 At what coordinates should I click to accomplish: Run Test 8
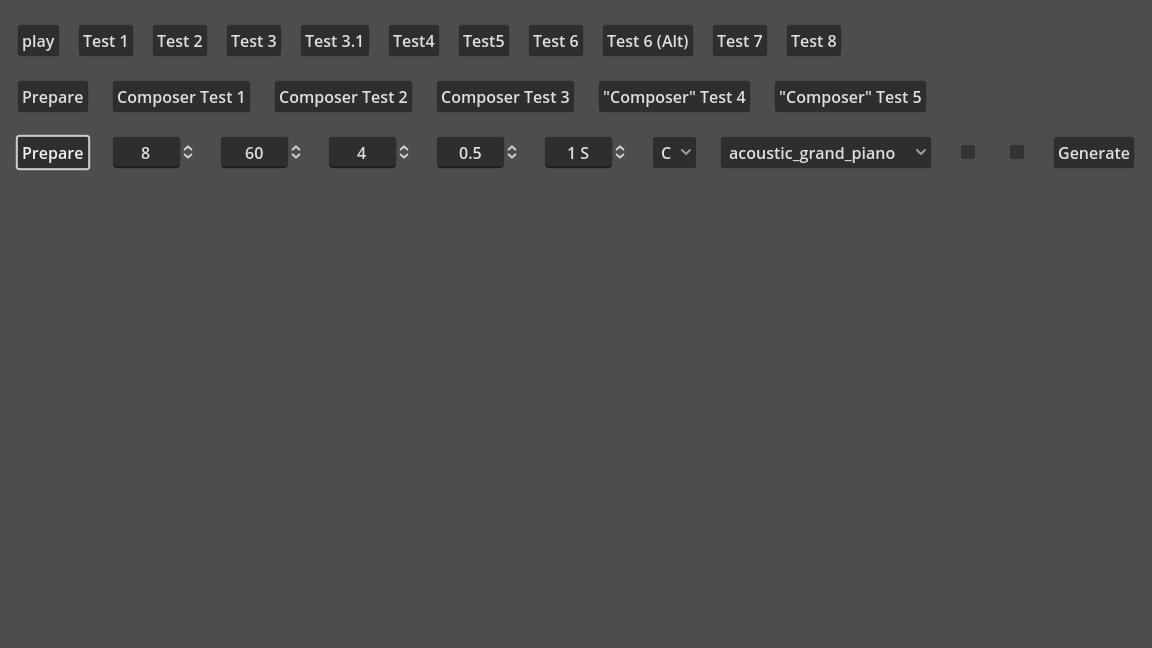click(814, 41)
